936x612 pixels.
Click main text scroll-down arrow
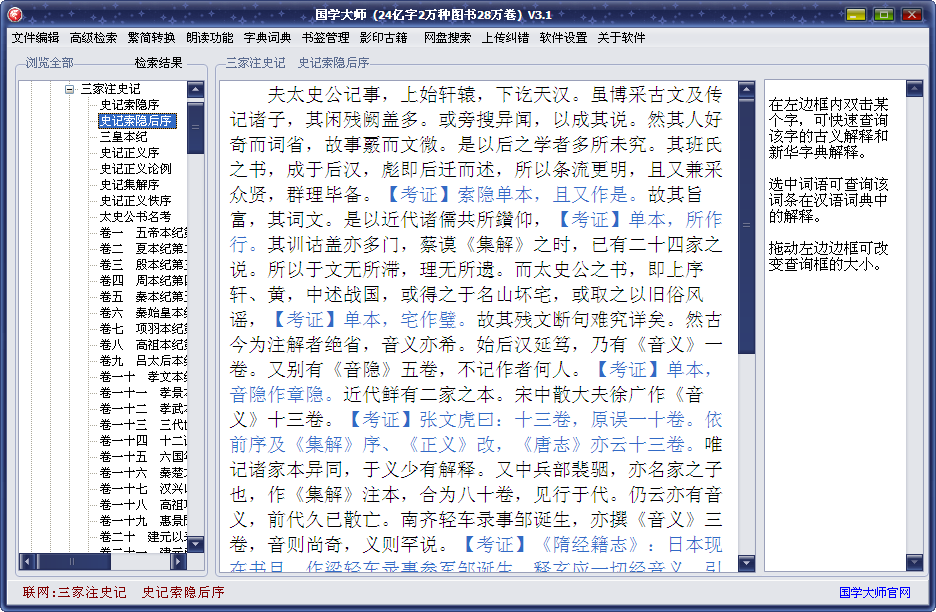click(746, 562)
